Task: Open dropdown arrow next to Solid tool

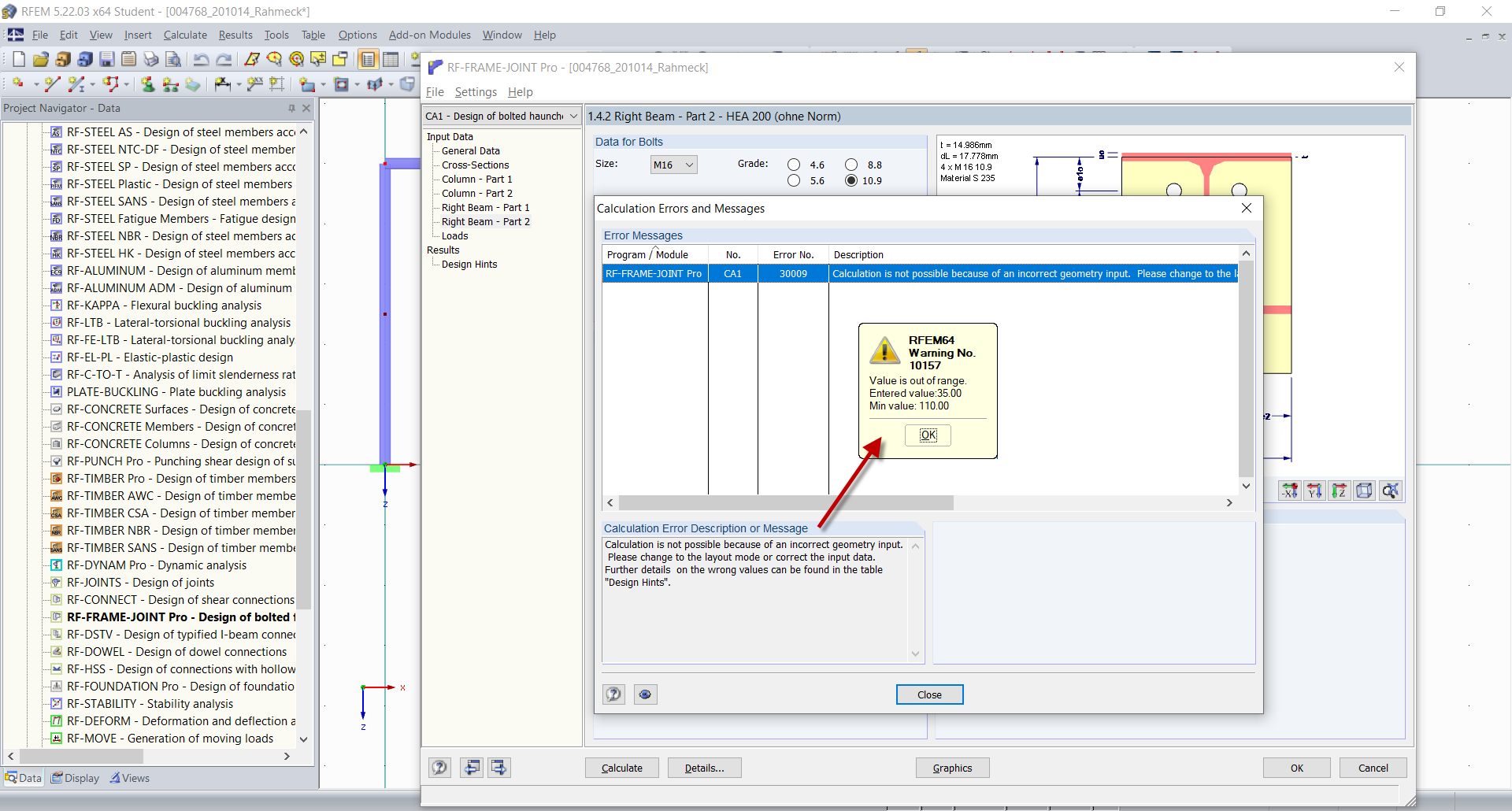Action: tap(391, 84)
